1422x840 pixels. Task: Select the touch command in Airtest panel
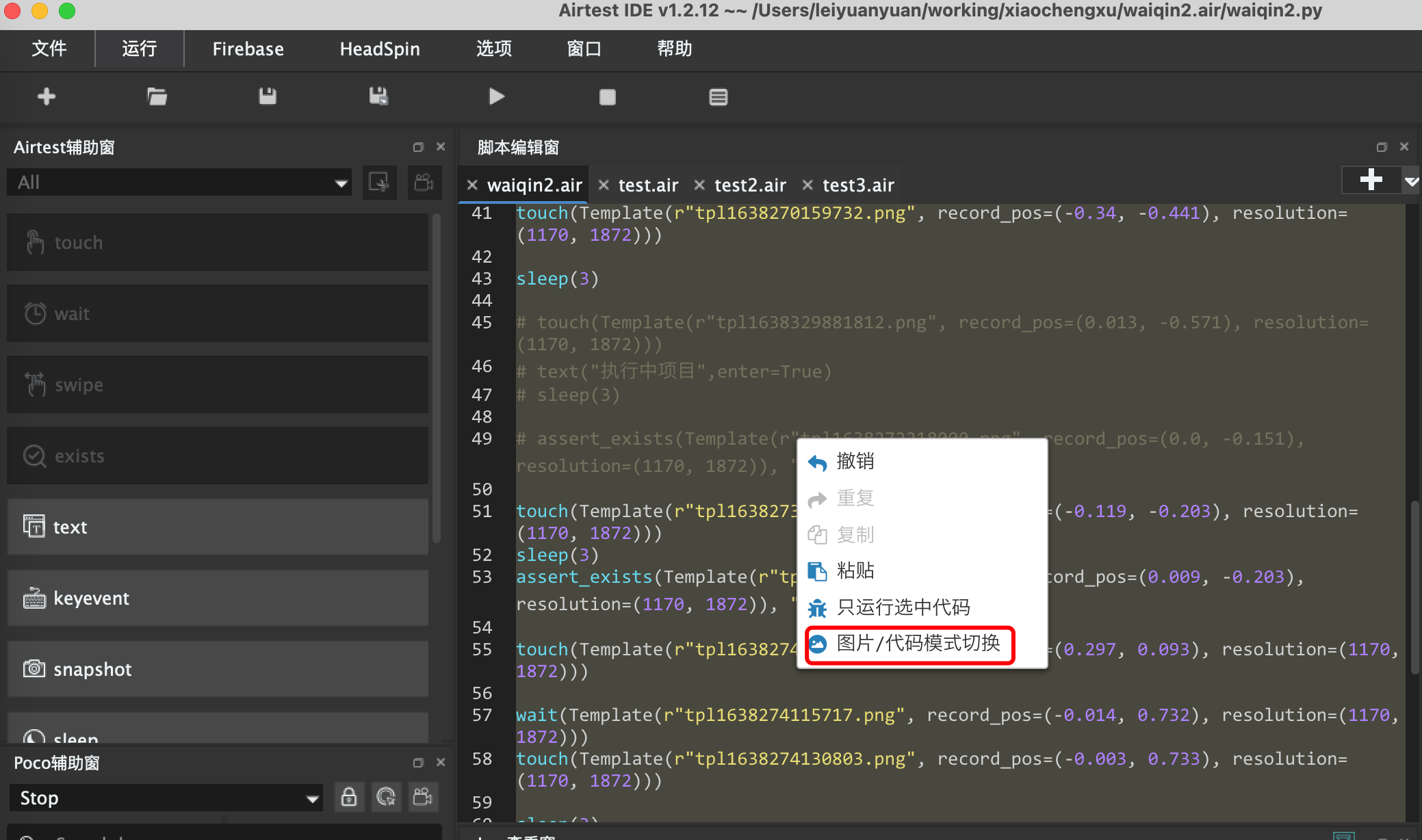218,242
